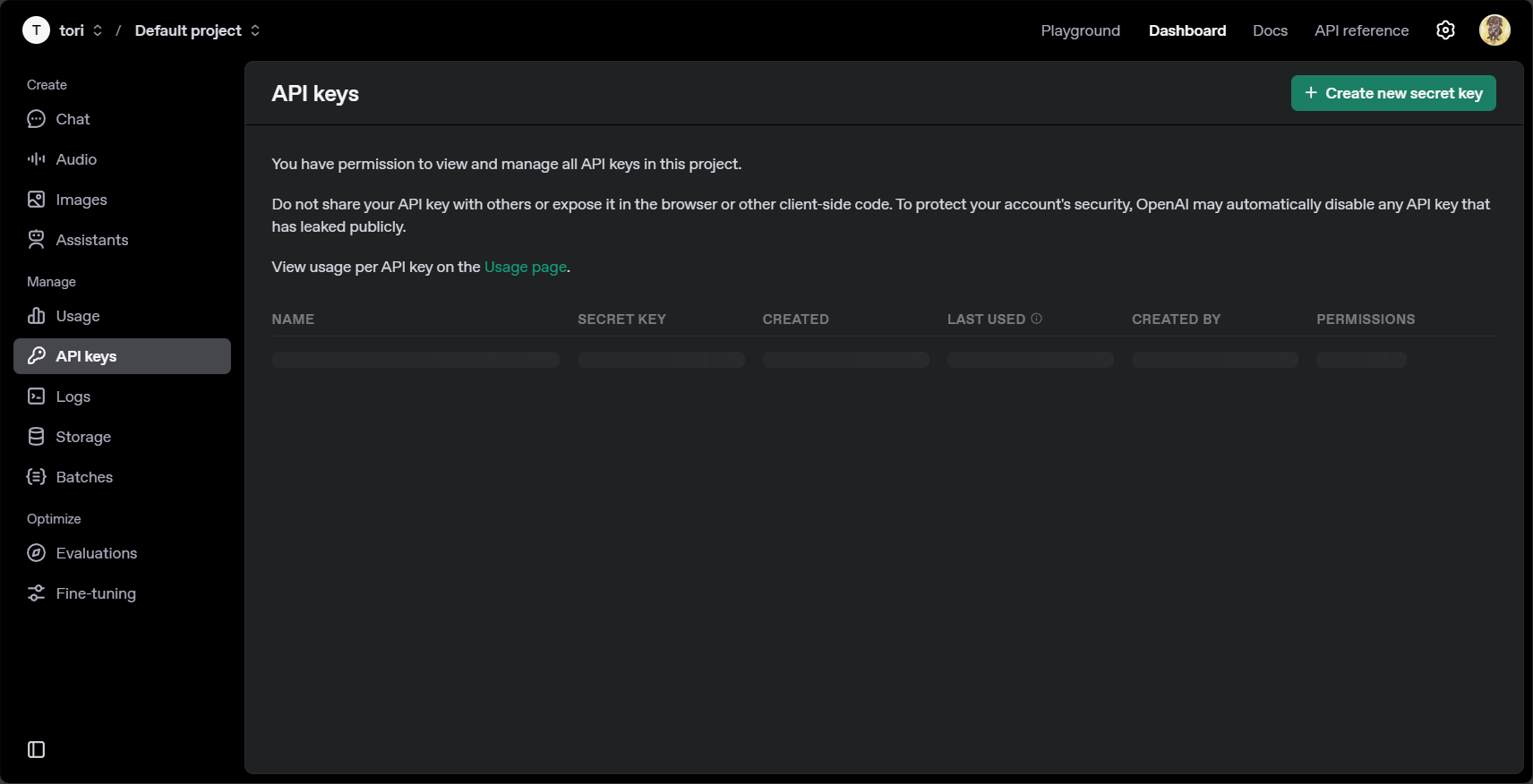Click the Audio waveform icon

pyautogui.click(x=36, y=159)
